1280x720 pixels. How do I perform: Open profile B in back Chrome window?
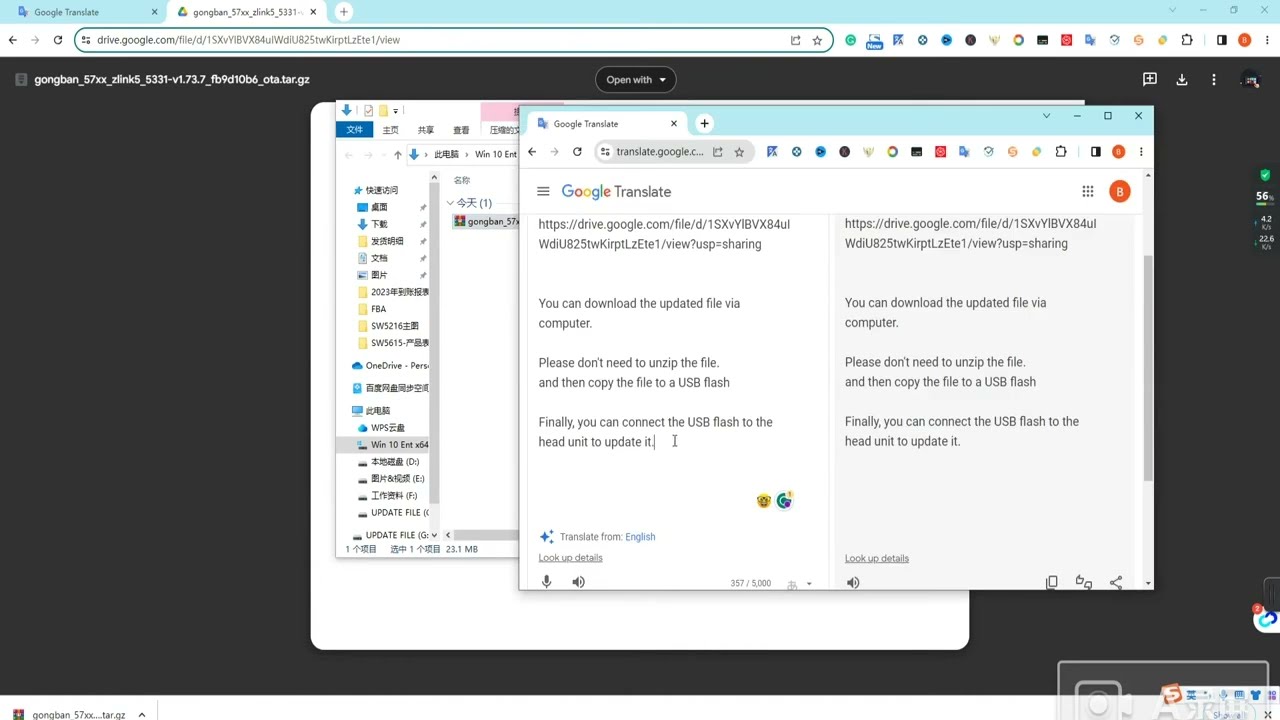1245,40
